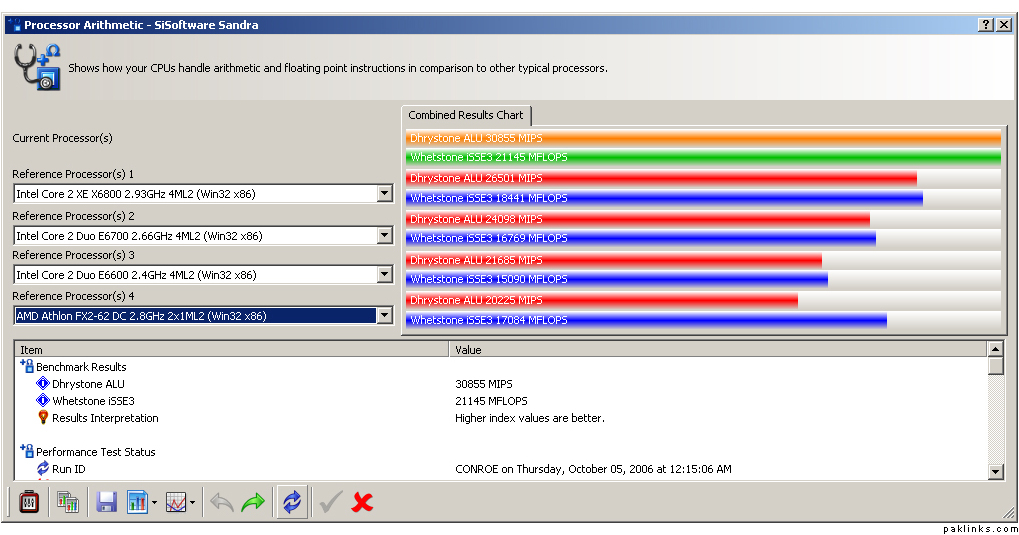The image size is (1019, 535).
Task: Click the stacked charts icon in toolbar
Action: click(67, 502)
